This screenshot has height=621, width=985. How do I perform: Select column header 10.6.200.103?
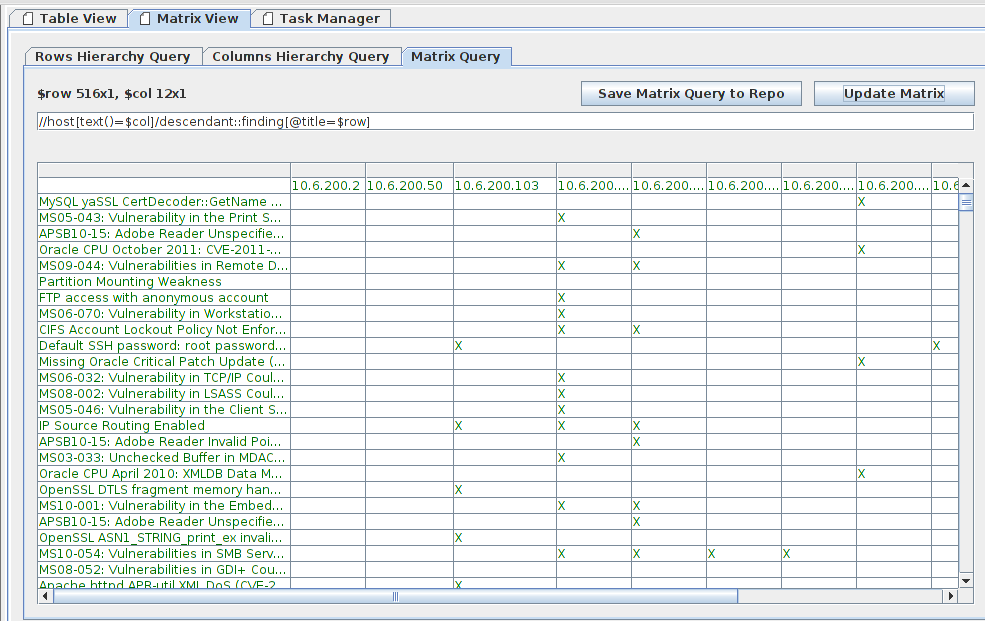point(496,186)
